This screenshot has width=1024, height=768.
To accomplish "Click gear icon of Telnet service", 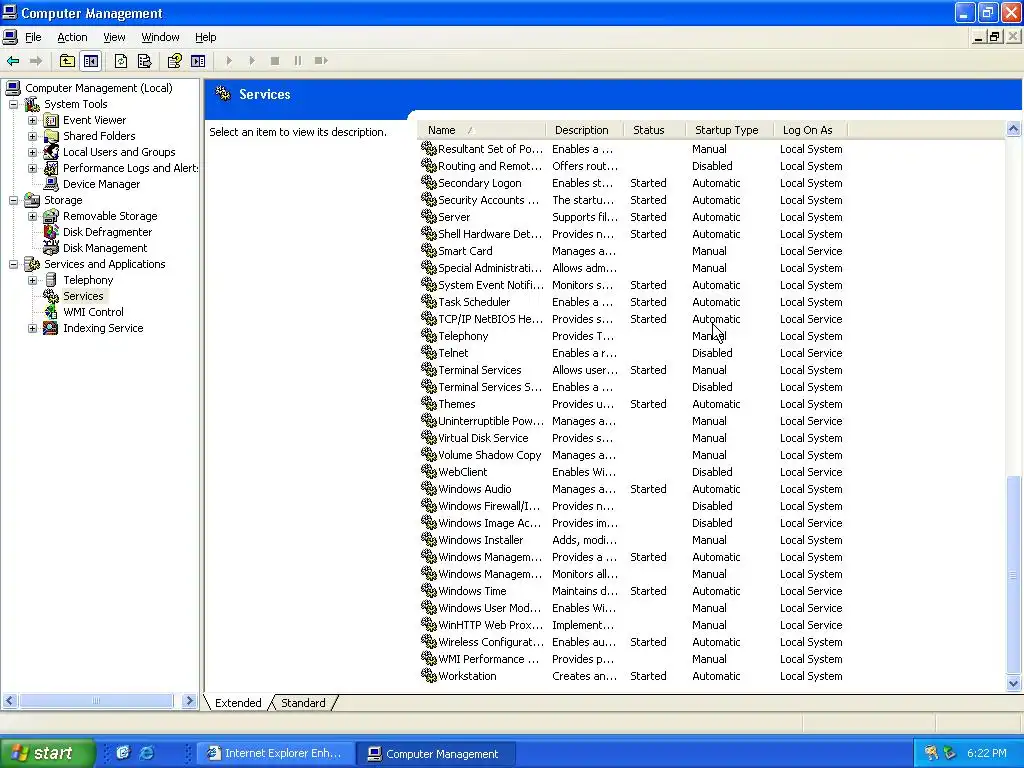I will [x=428, y=353].
